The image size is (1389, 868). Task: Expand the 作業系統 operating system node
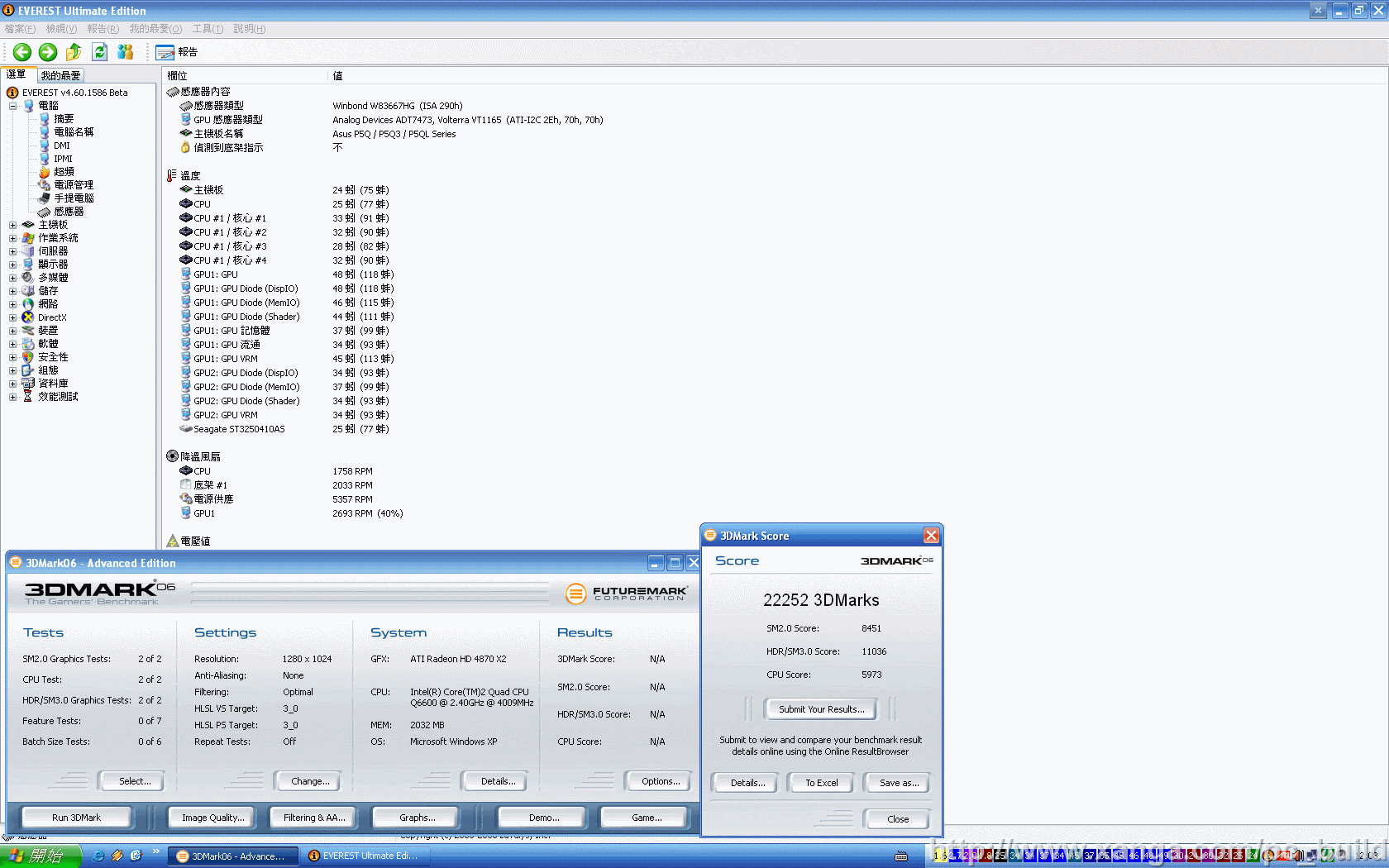point(12,238)
